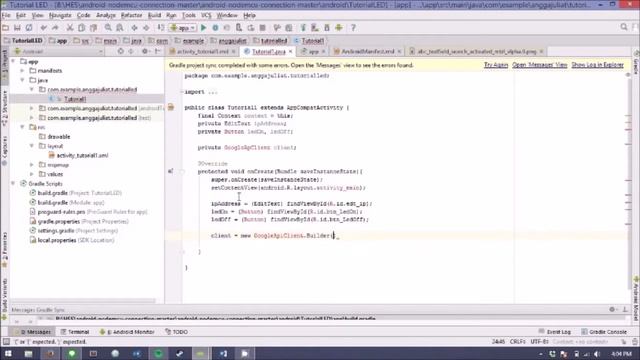The image size is (640, 360).
Task: Collapse Gradle Scripts node
Action: pos(13,183)
